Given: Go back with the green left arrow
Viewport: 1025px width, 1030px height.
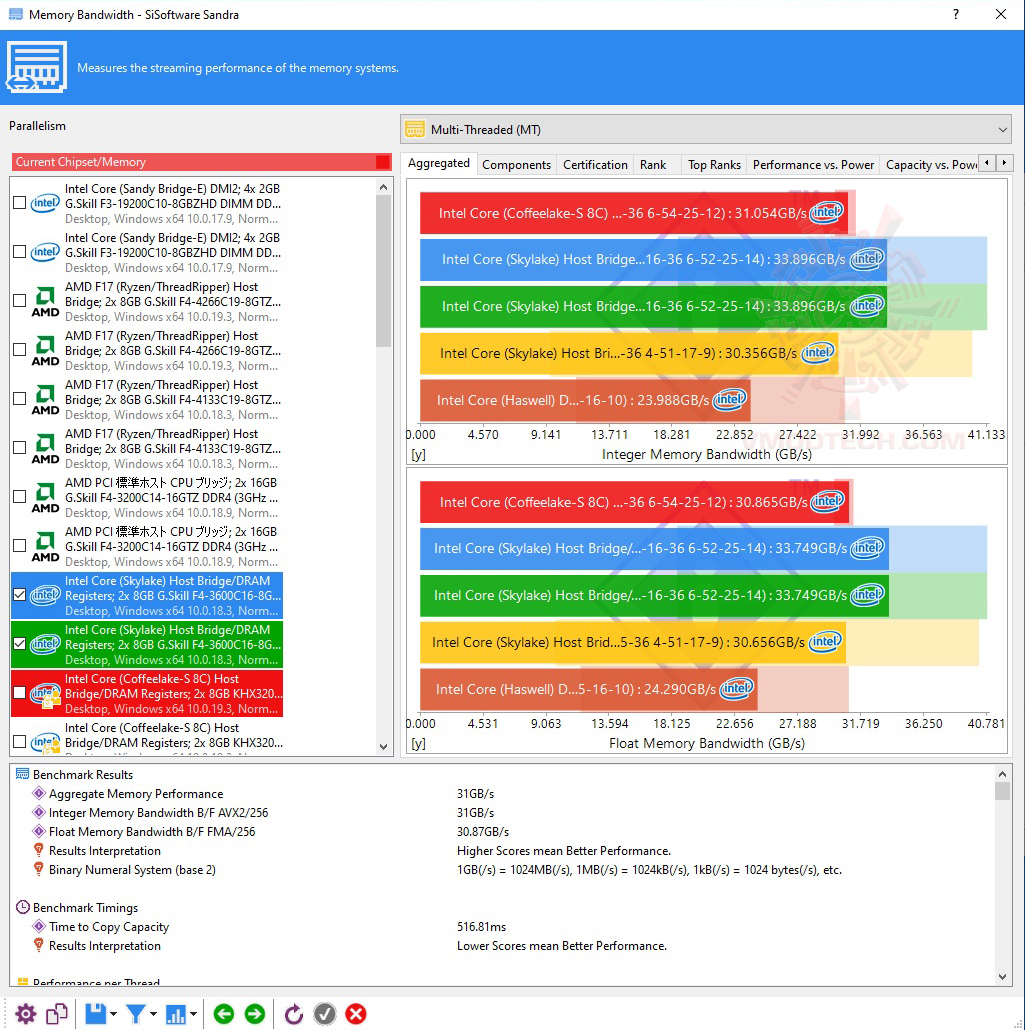Looking at the screenshot, I should 224,1014.
